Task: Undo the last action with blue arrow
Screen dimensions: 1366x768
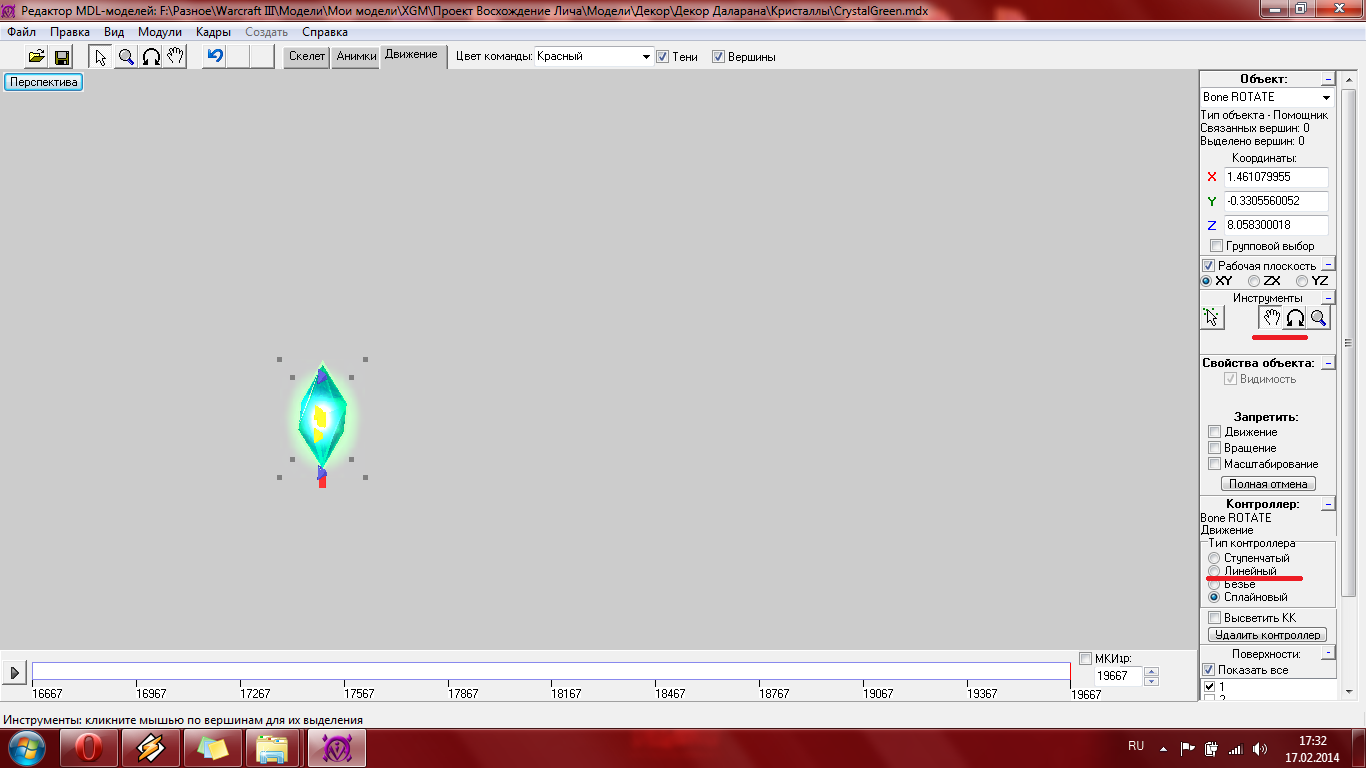Action: point(214,57)
